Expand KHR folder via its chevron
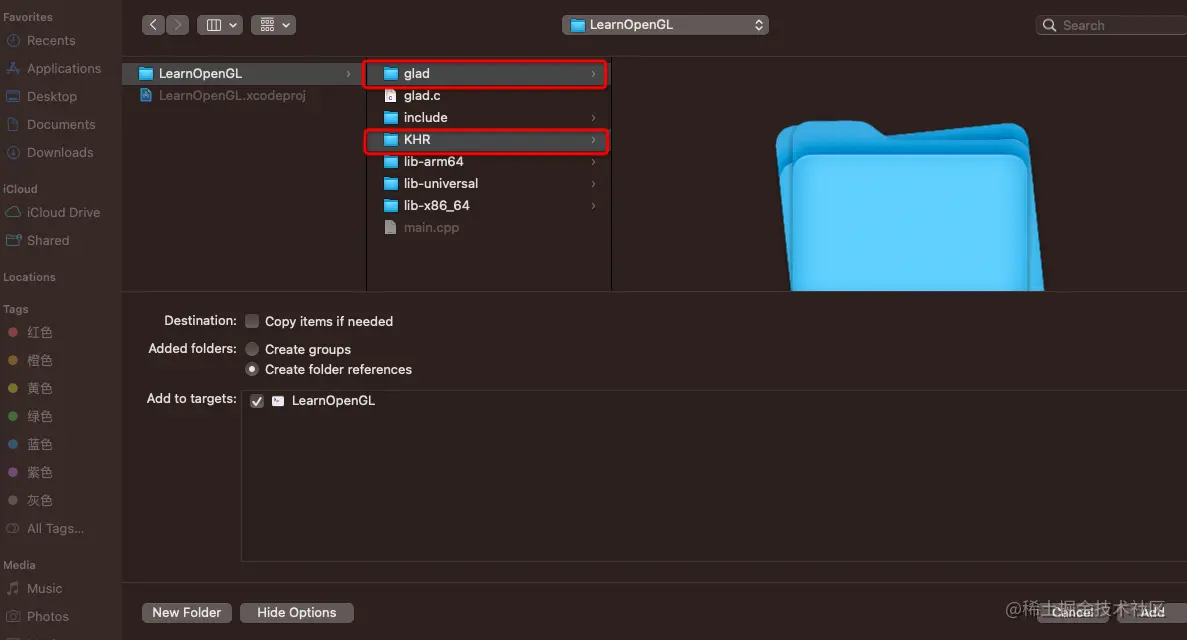This screenshot has height=640, width=1187. [593, 139]
